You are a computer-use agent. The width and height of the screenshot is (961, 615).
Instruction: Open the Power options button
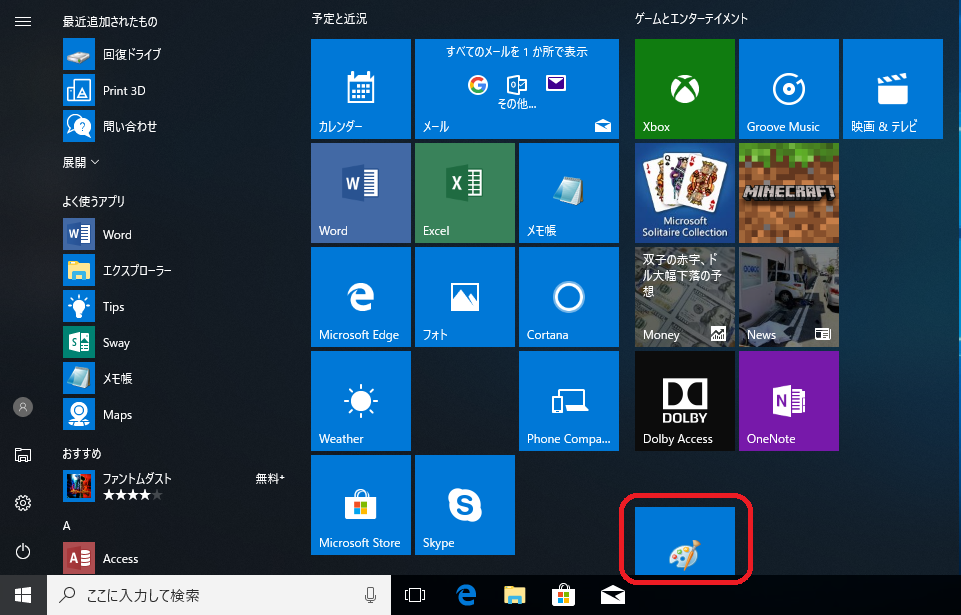[x=23, y=551]
